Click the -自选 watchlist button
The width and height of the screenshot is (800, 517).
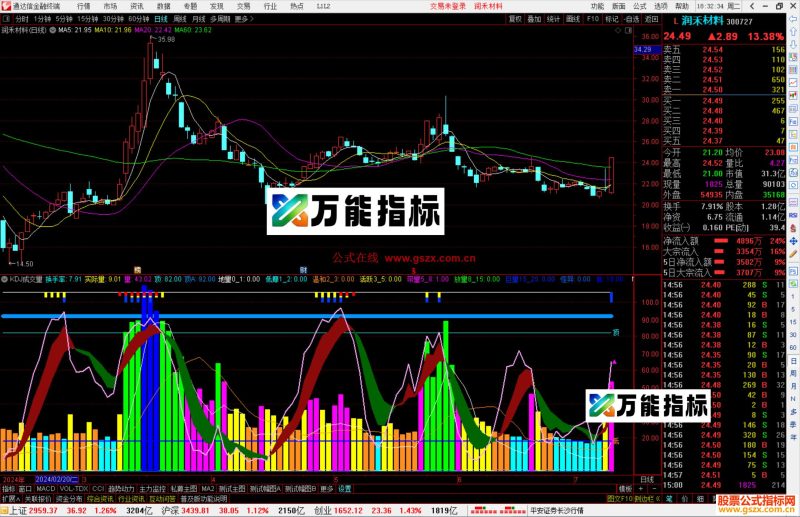[x=632, y=19]
